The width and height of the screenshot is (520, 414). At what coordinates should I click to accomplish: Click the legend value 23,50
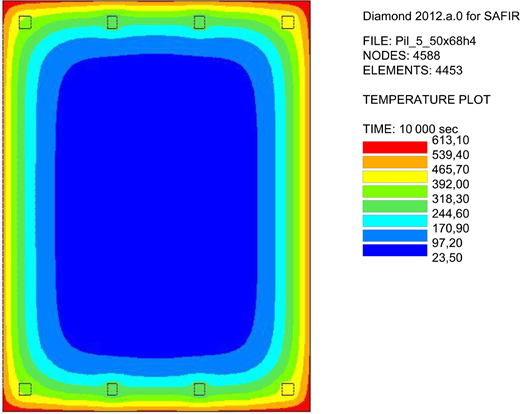447,258
